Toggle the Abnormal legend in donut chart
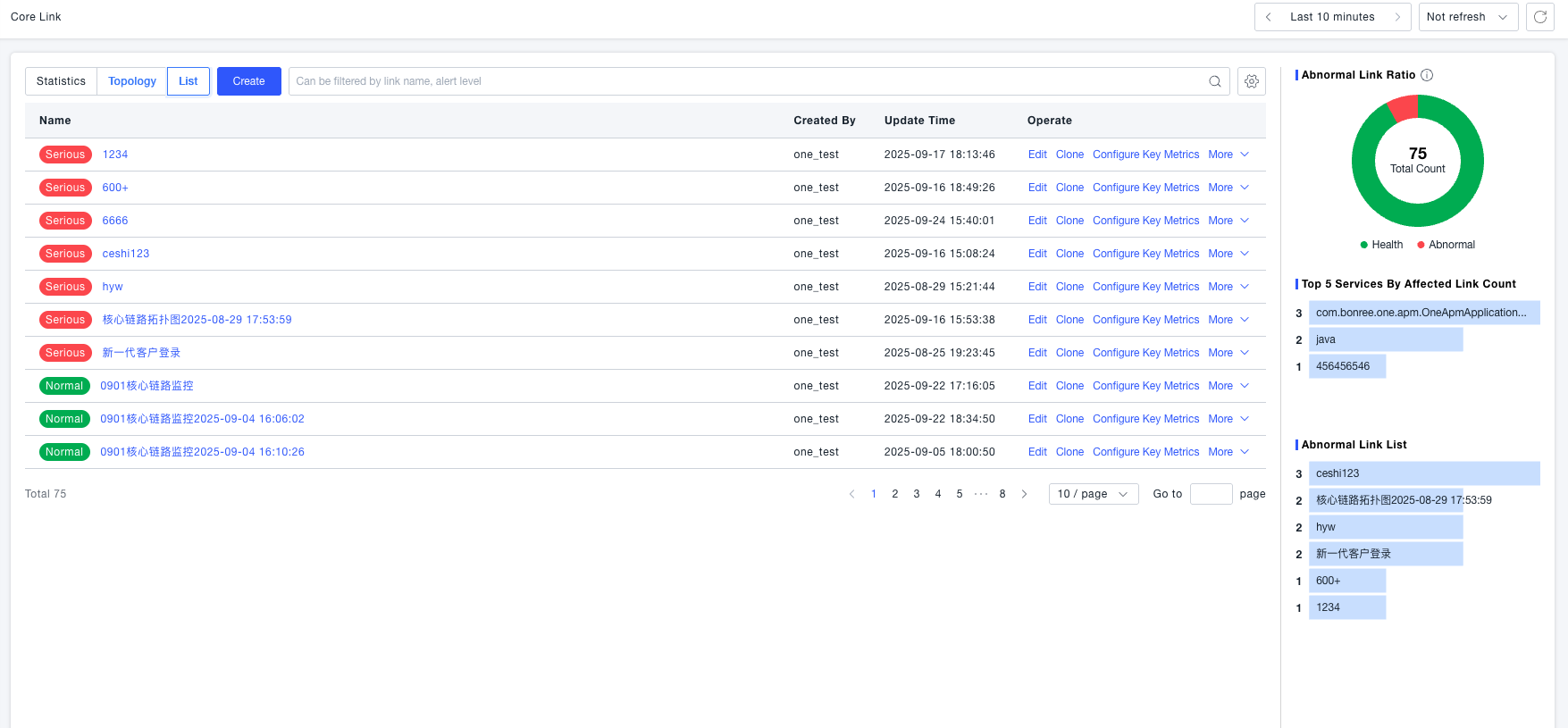 point(1446,245)
